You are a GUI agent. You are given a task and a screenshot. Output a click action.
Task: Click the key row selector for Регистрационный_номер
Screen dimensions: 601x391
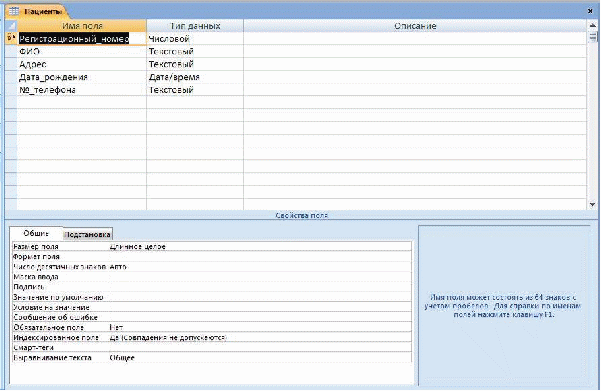point(11,38)
